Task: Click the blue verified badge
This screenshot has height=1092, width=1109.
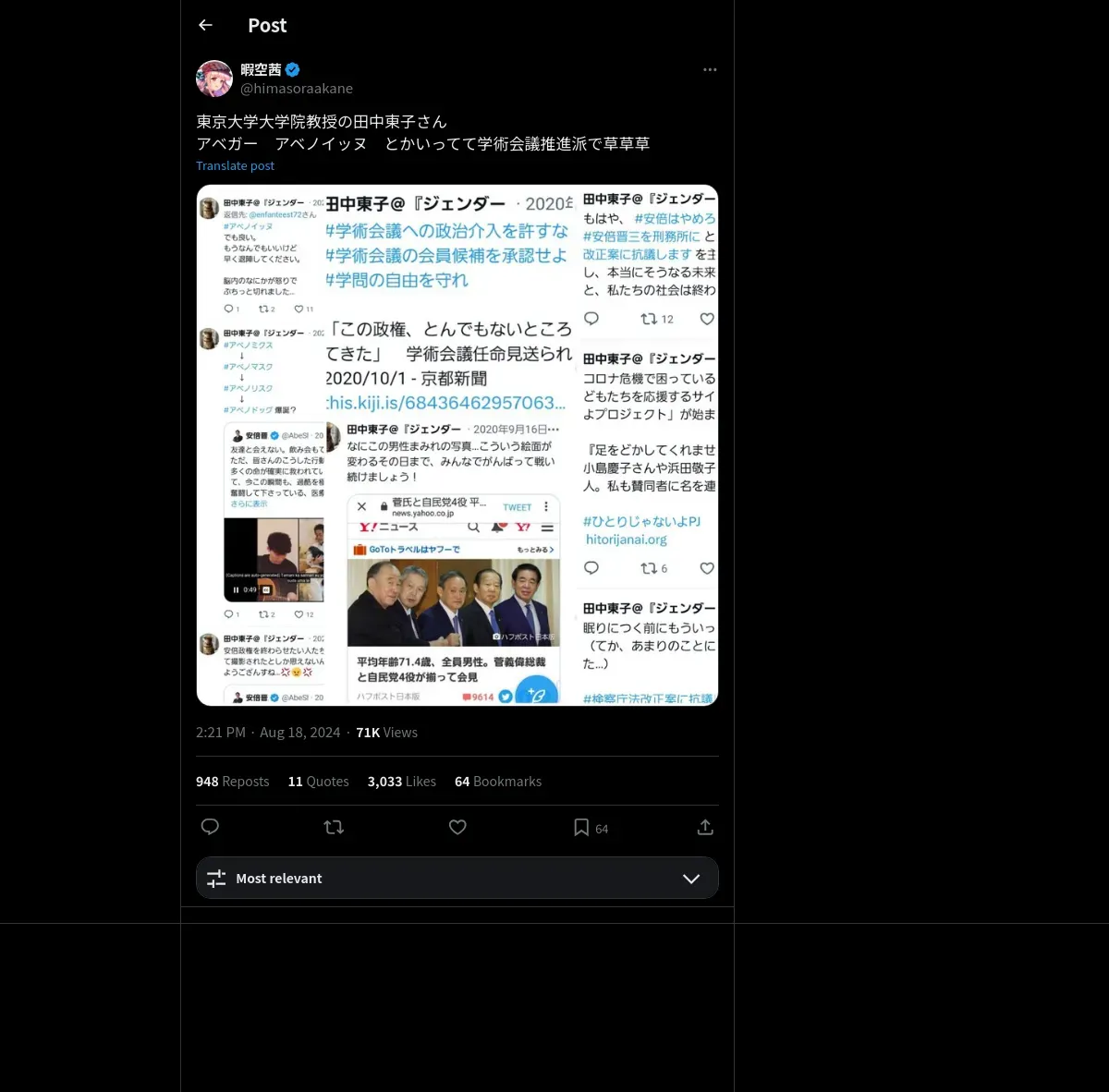Action: tap(292, 69)
